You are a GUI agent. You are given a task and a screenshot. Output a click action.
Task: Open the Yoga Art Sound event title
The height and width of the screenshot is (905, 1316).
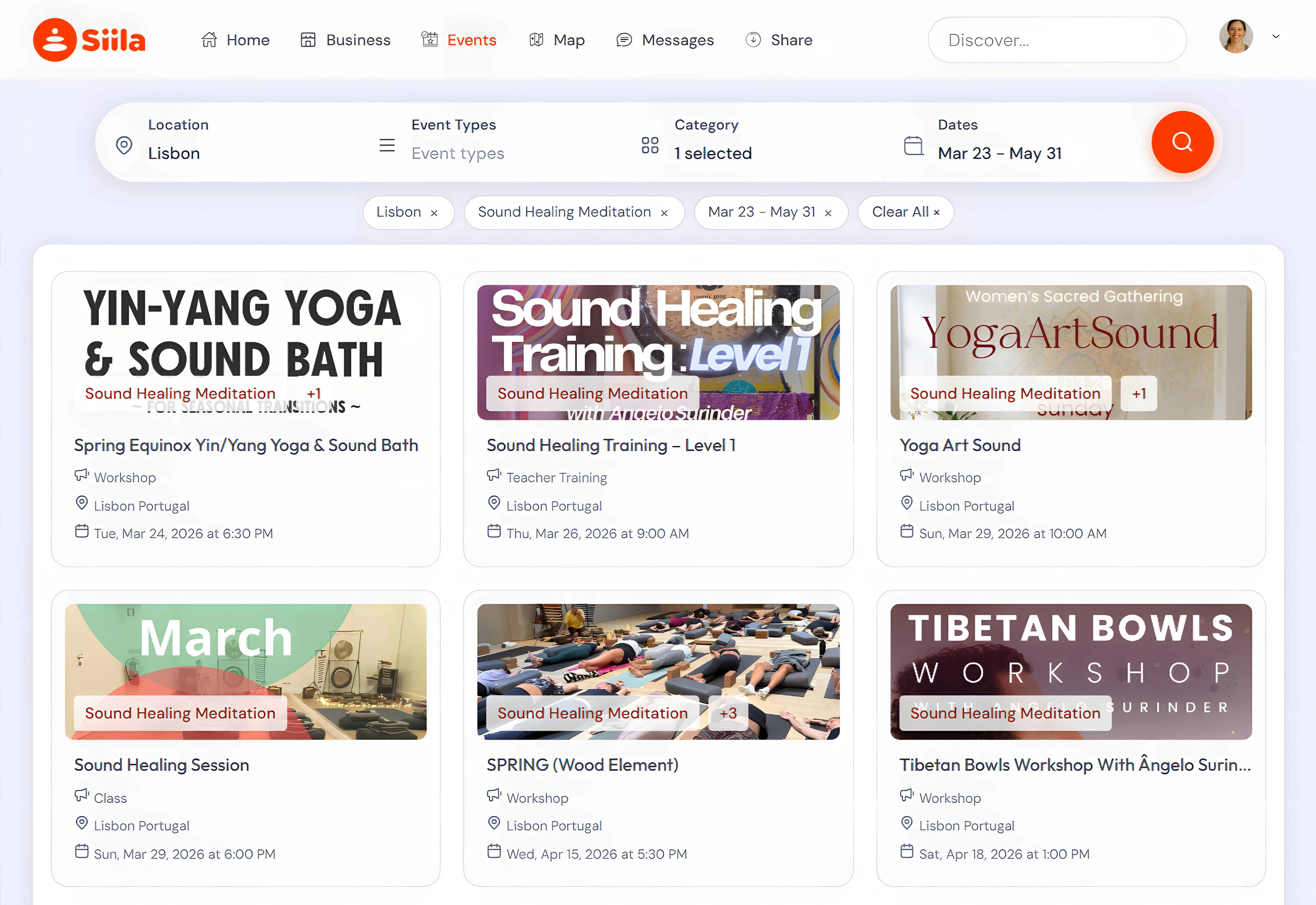(x=960, y=446)
